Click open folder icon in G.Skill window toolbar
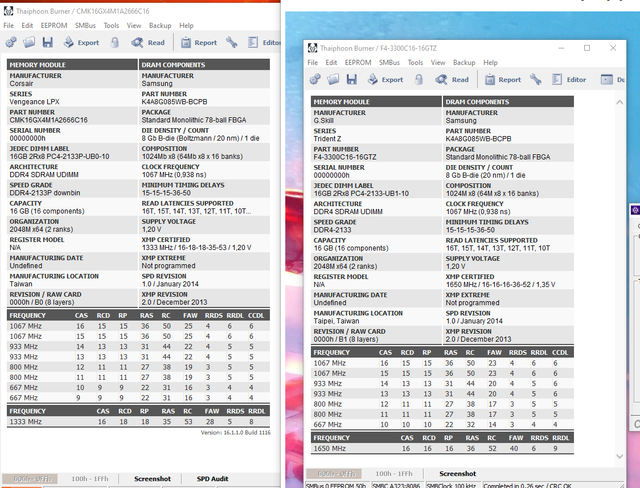 point(333,80)
